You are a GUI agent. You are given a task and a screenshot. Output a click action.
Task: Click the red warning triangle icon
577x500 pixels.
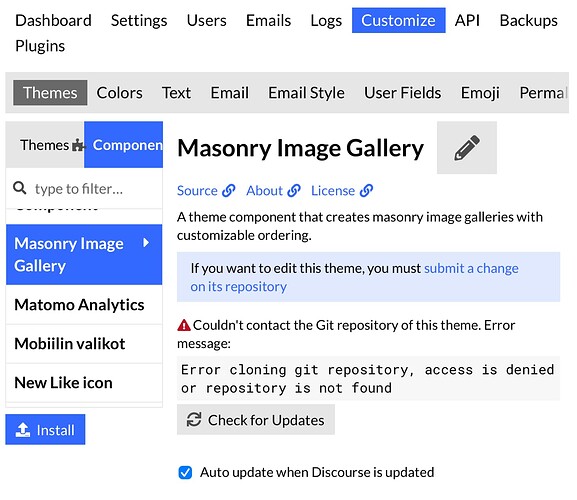[184, 325]
